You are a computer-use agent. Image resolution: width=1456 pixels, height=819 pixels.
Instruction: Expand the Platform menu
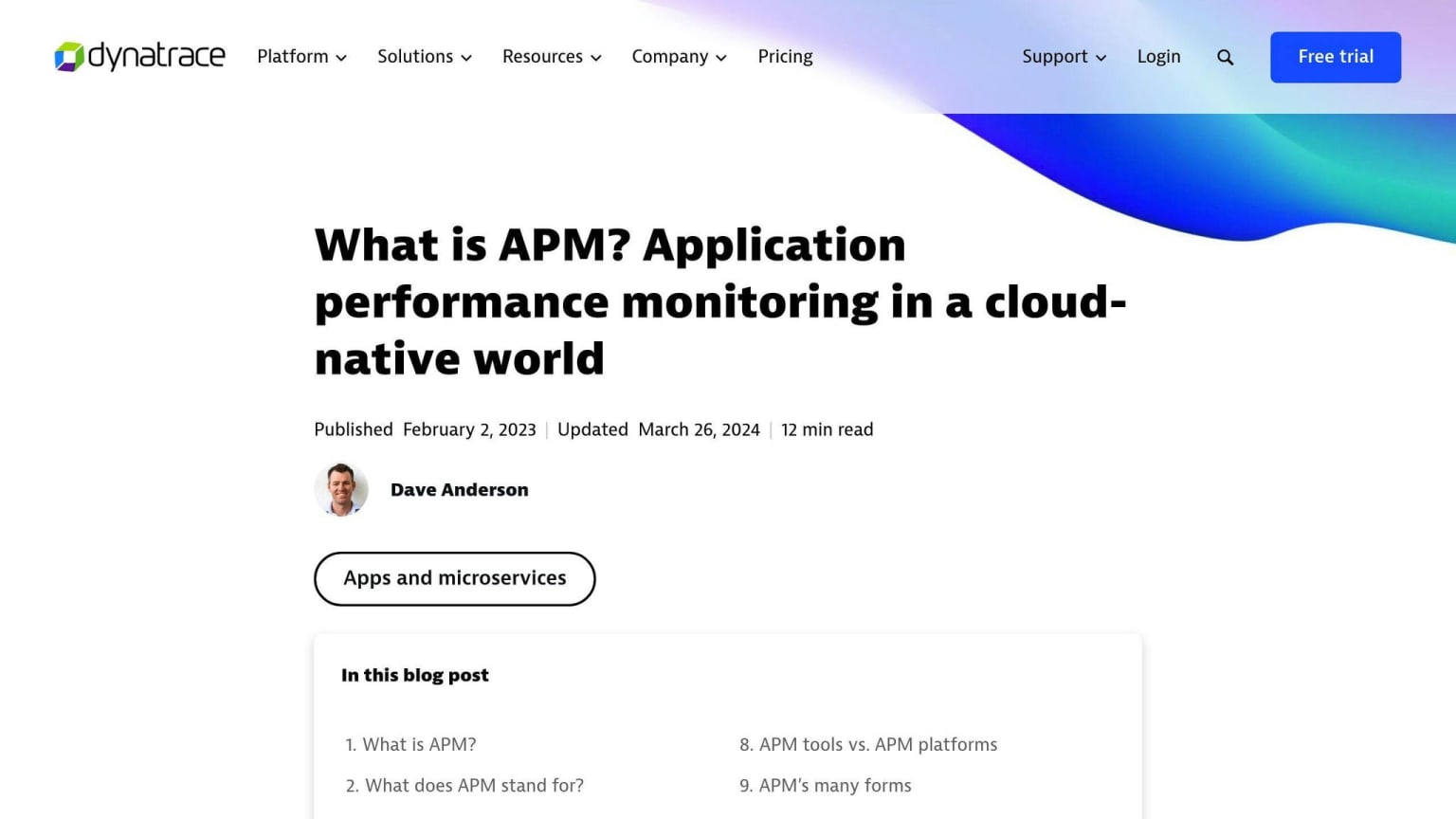(301, 57)
